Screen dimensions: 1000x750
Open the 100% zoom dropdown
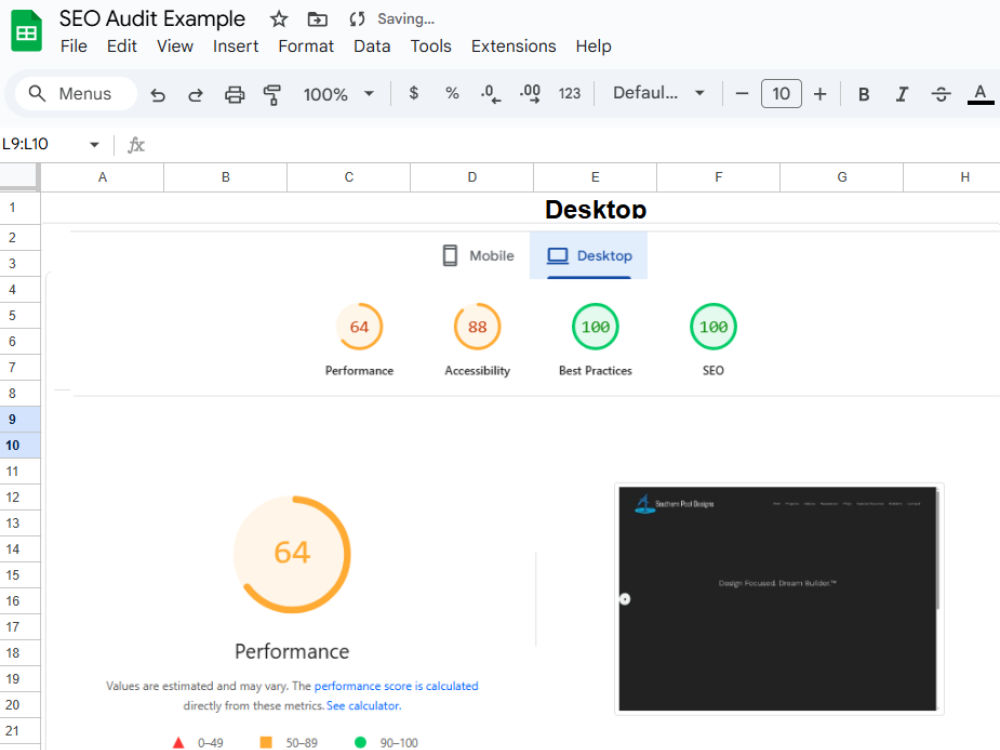[x=339, y=94]
